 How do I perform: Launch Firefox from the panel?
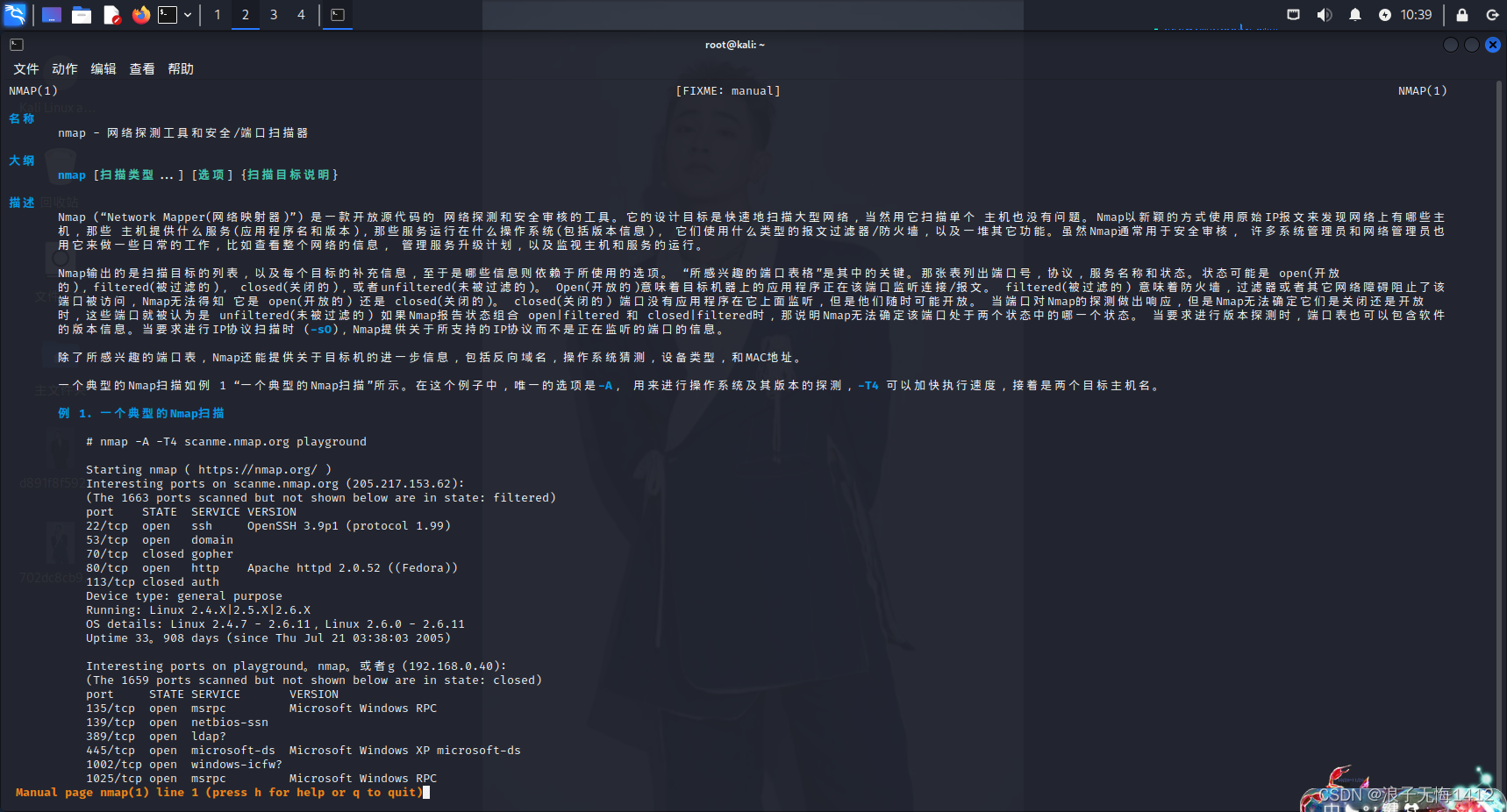click(x=140, y=15)
